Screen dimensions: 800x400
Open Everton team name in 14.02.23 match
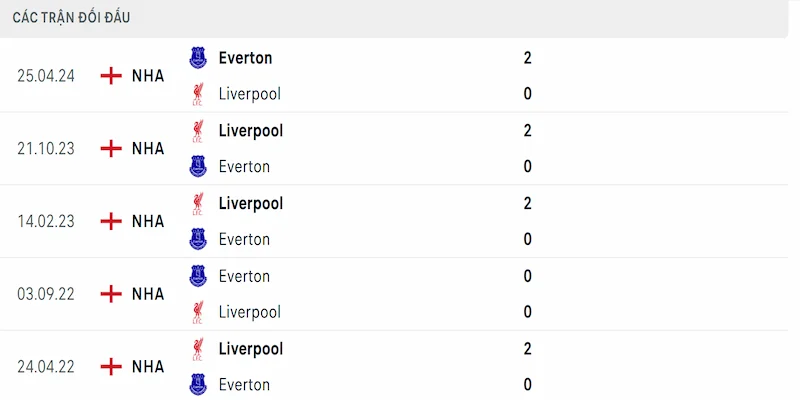click(x=244, y=239)
